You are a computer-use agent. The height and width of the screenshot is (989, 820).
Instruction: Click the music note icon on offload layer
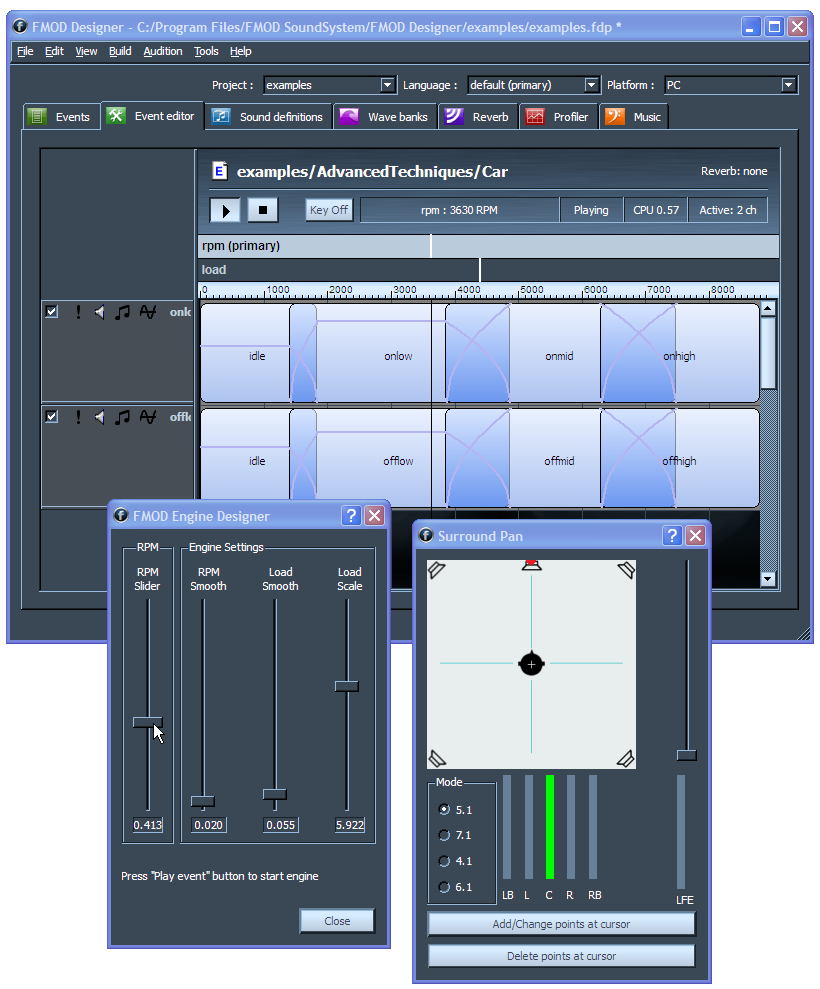(x=122, y=416)
